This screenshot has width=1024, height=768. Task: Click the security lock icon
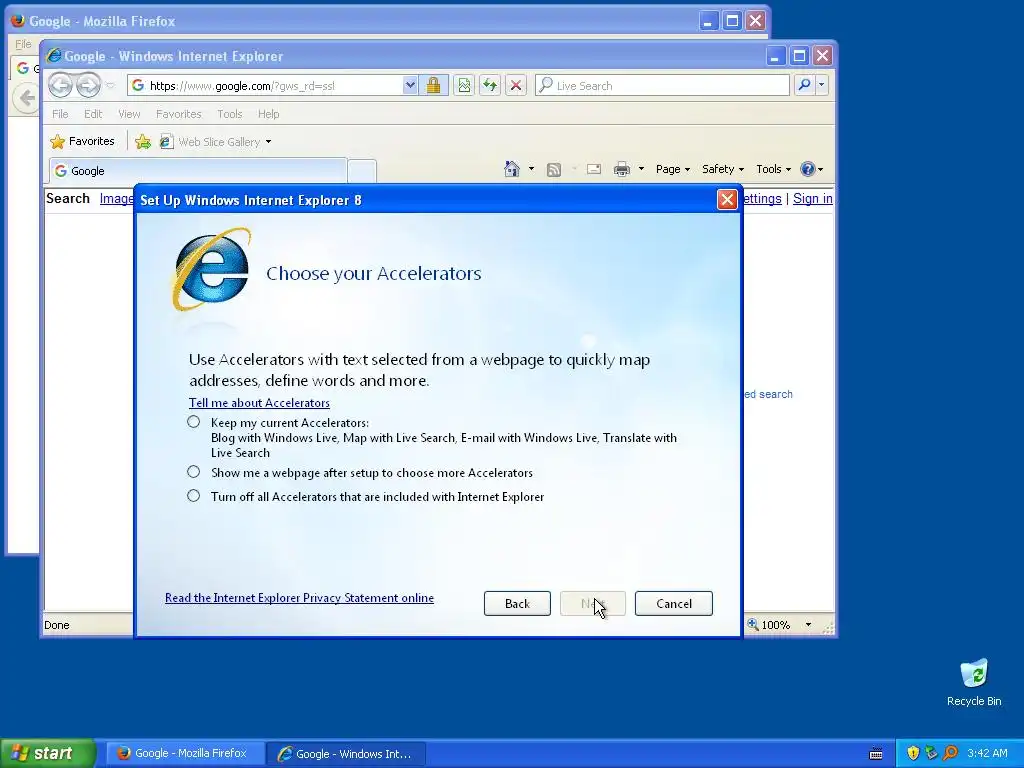(433, 86)
